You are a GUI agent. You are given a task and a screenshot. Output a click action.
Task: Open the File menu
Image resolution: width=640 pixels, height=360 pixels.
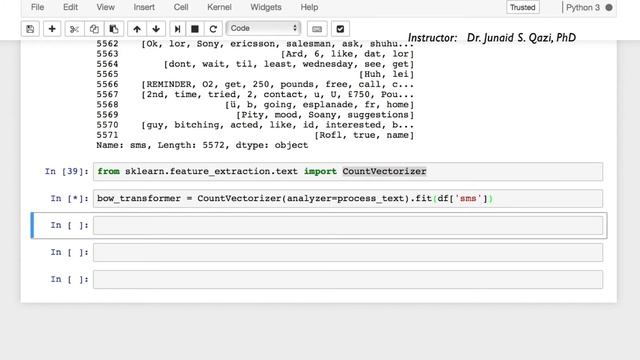tap(38, 7)
